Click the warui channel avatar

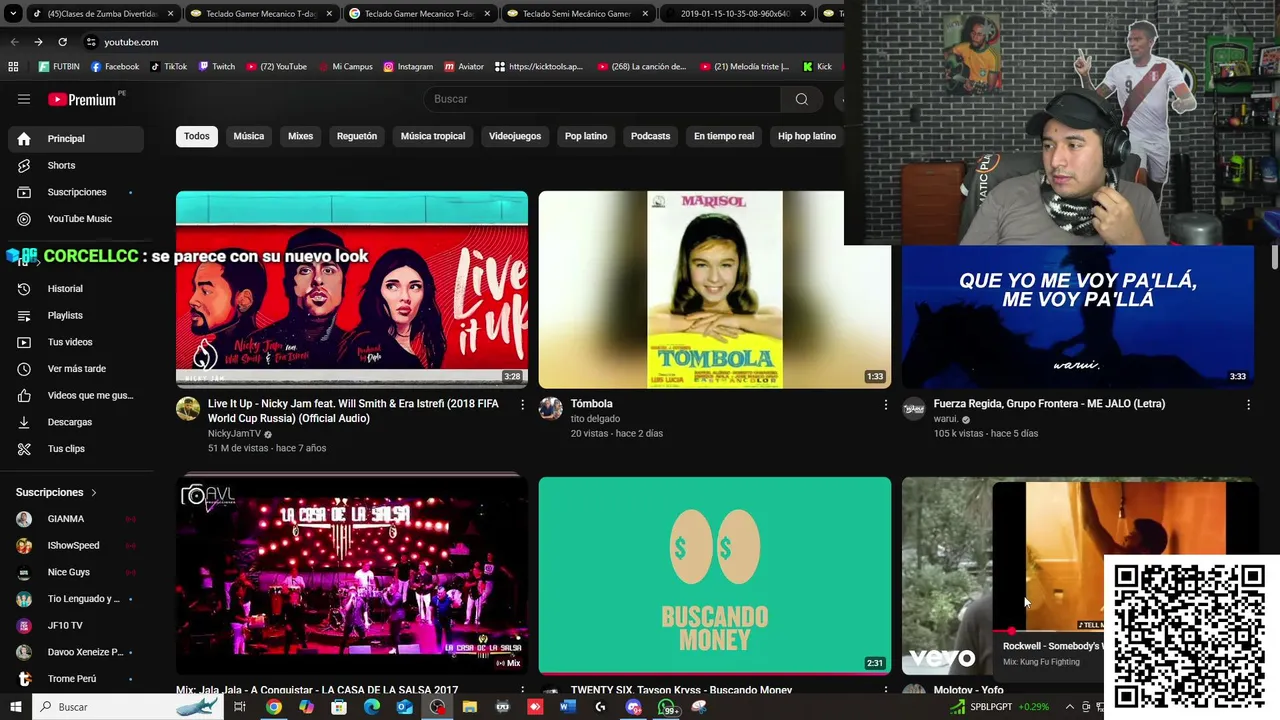pos(914,408)
